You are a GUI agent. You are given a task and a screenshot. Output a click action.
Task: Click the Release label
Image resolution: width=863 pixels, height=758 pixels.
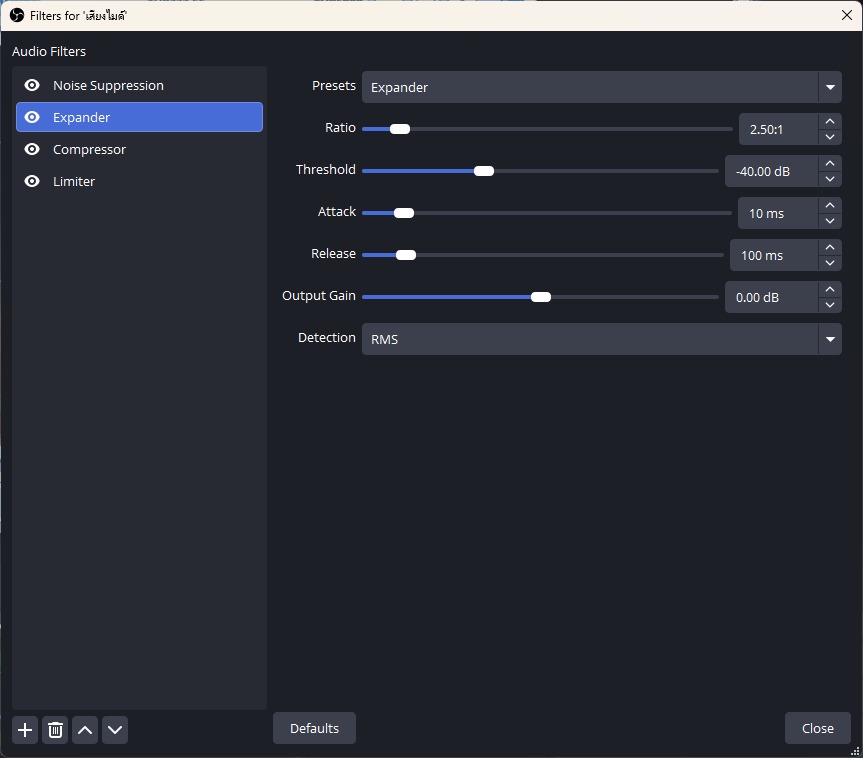tap(333, 253)
